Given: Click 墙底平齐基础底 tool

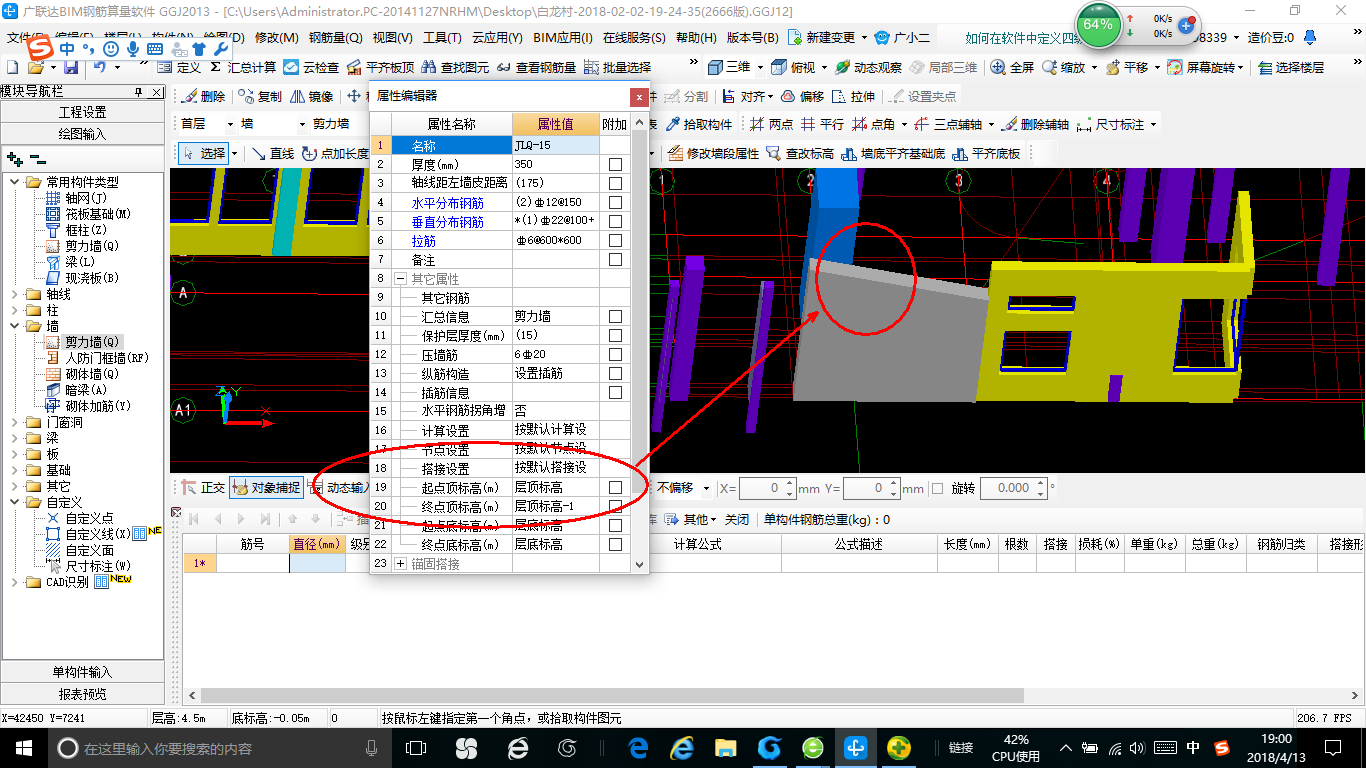Looking at the screenshot, I should [x=893, y=153].
